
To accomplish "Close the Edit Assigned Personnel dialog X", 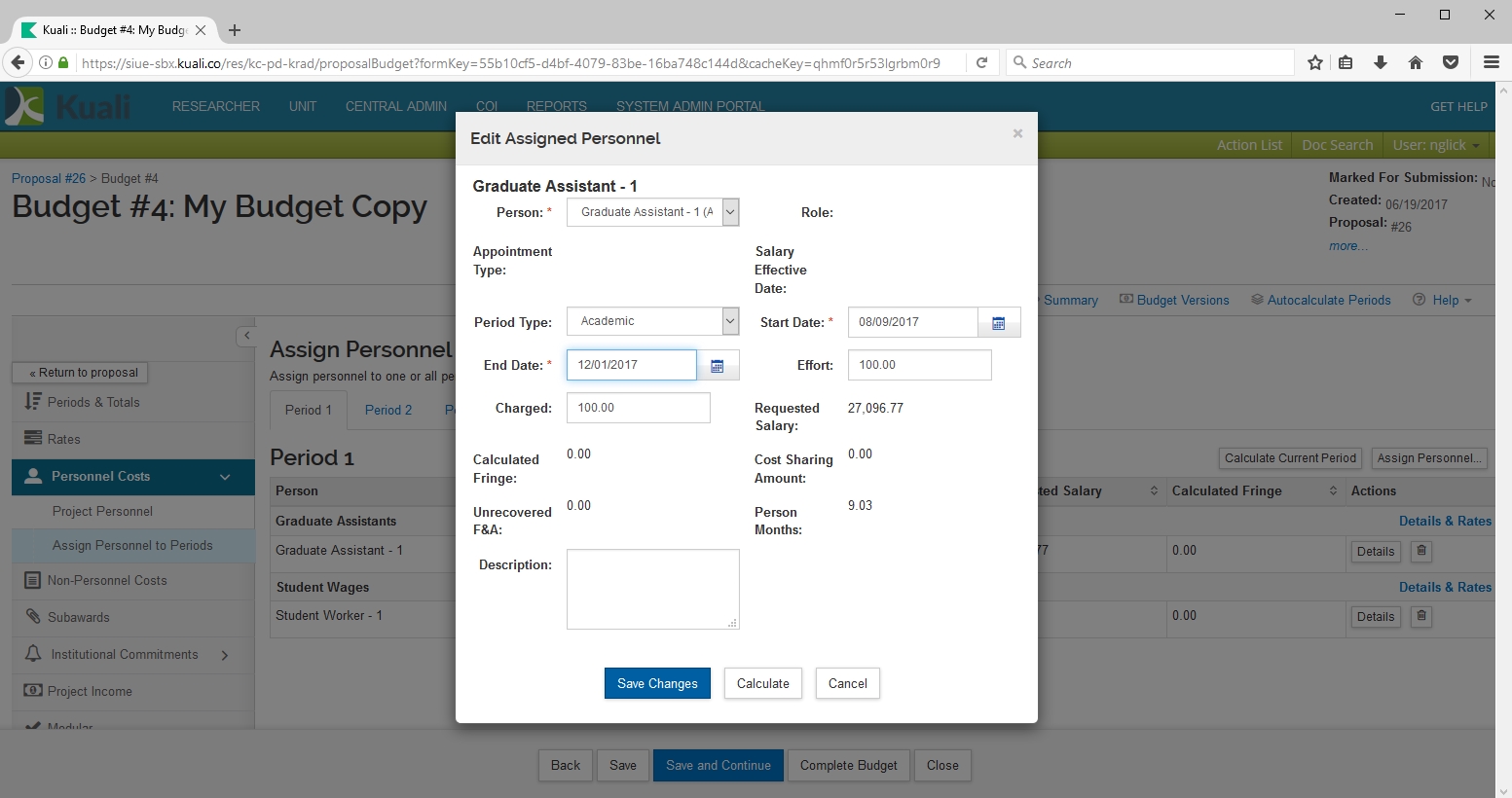I will point(1017,134).
